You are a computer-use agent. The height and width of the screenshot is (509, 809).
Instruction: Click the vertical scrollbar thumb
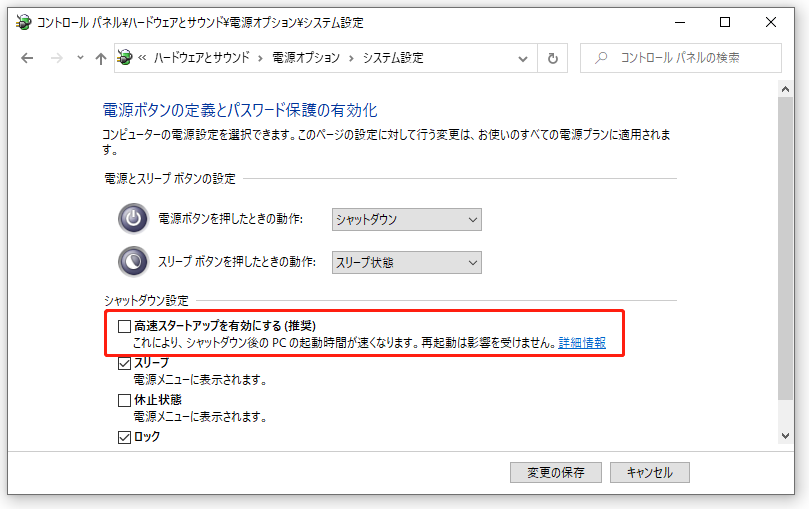[x=785, y=248]
